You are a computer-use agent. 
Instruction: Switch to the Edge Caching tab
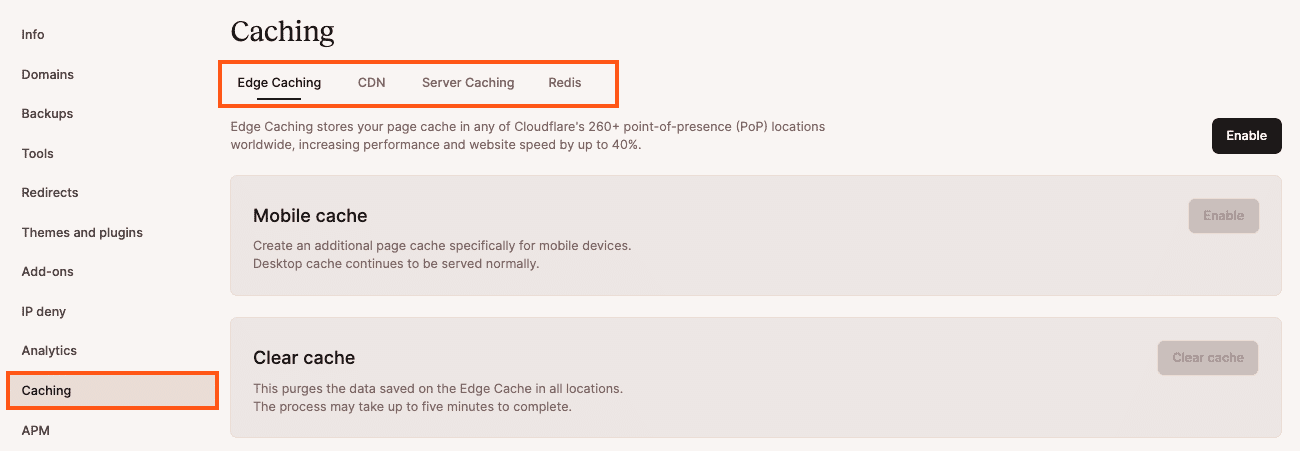[x=279, y=83]
